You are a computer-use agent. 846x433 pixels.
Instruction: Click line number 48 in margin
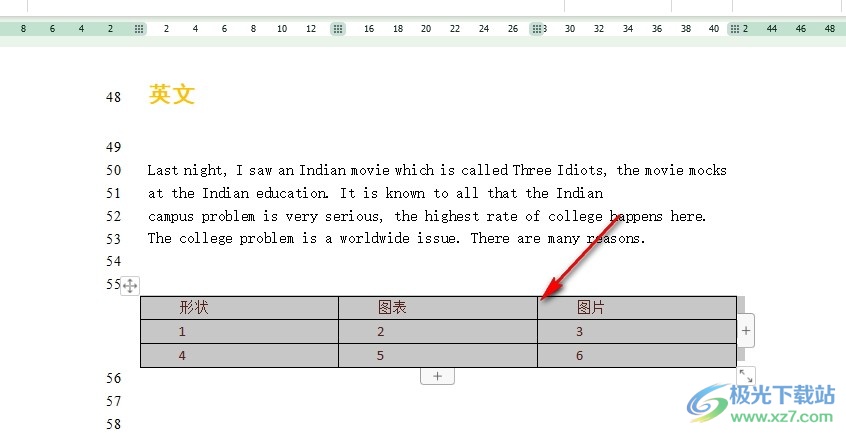113,97
